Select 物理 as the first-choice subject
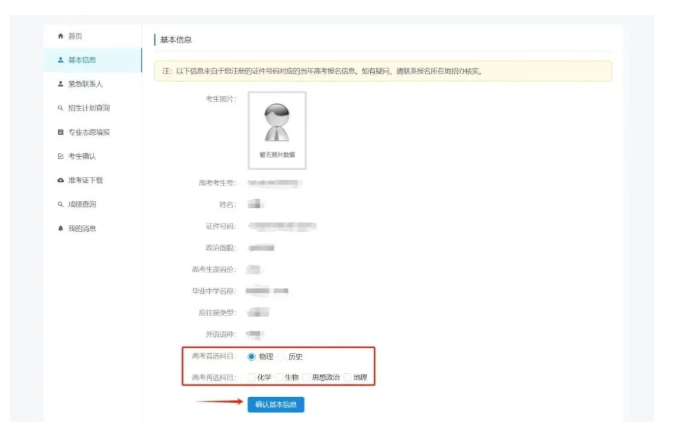Viewport: 692px width, 432px height. (x=250, y=356)
